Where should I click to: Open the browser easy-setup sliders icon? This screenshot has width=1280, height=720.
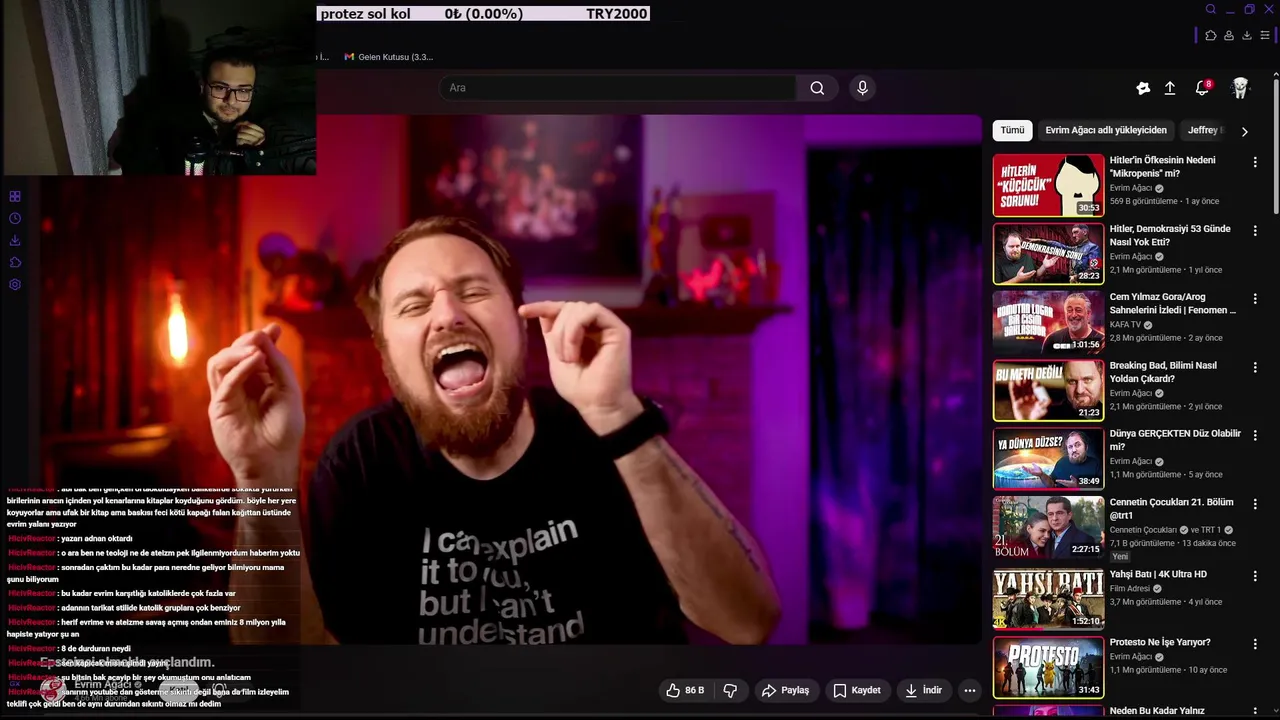click(1265, 35)
